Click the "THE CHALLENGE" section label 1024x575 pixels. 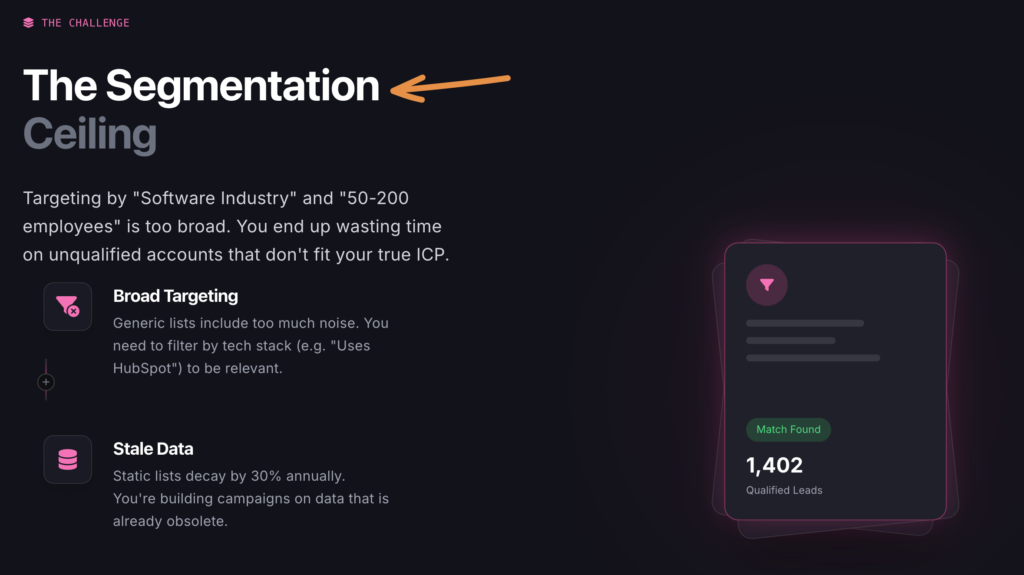[x=85, y=23]
